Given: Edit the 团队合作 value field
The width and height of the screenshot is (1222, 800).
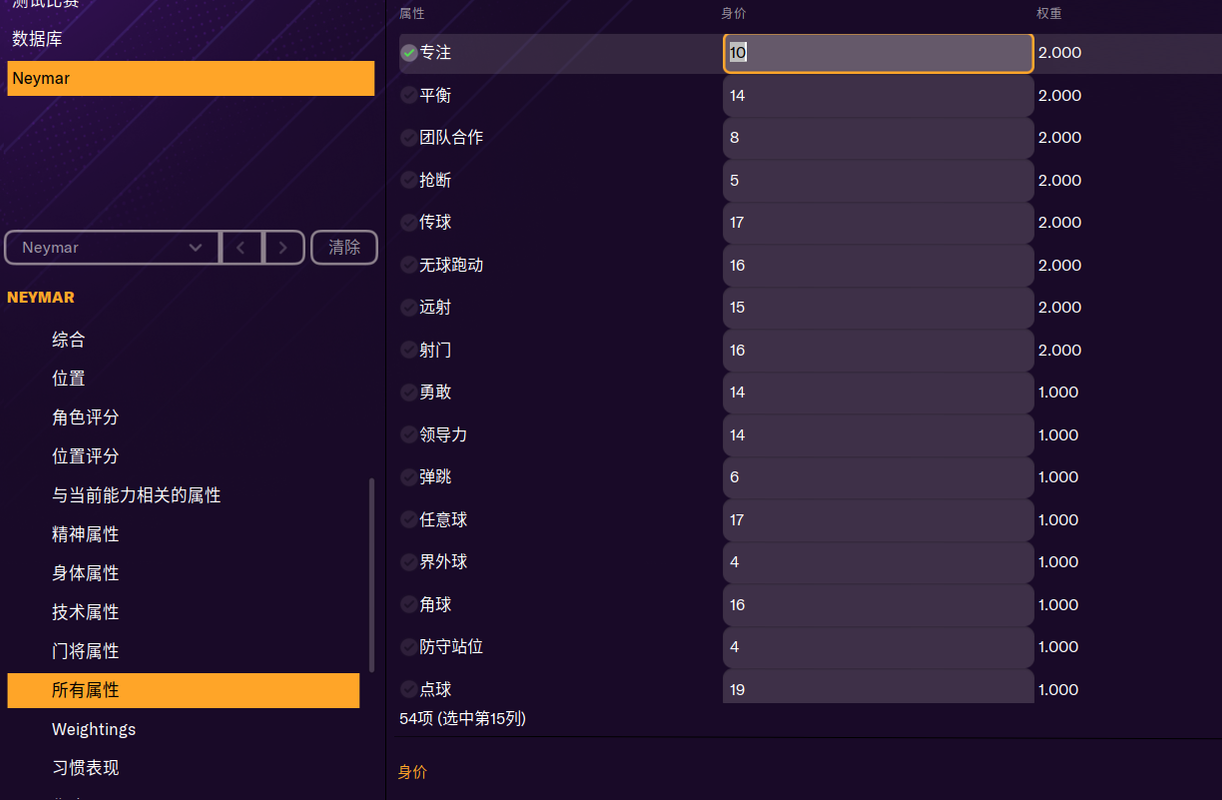Looking at the screenshot, I should (878, 138).
